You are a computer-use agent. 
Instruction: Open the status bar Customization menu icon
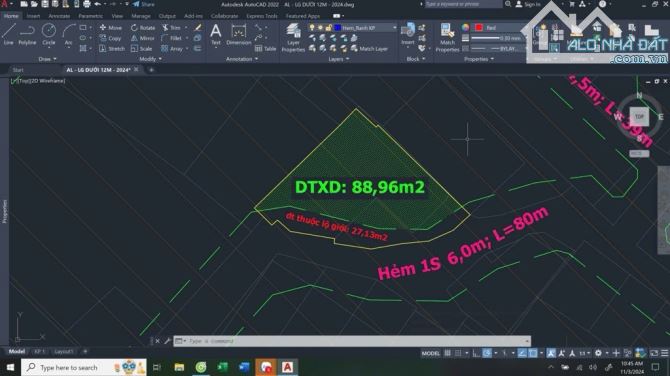[x=664, y=353]
